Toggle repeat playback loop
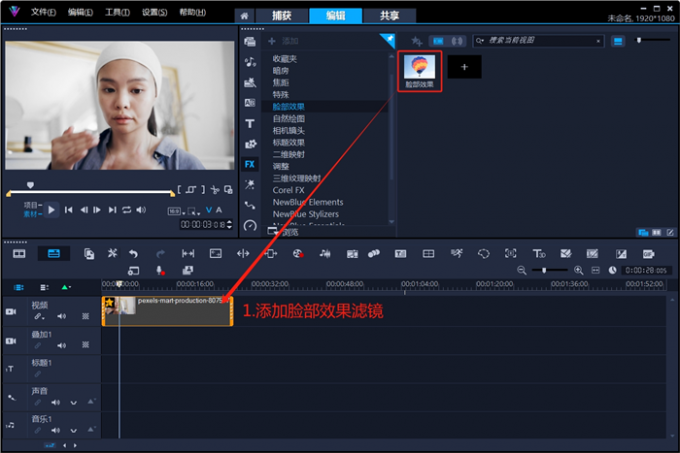Screen dimensions: 680x453 [x=127, y=210]
